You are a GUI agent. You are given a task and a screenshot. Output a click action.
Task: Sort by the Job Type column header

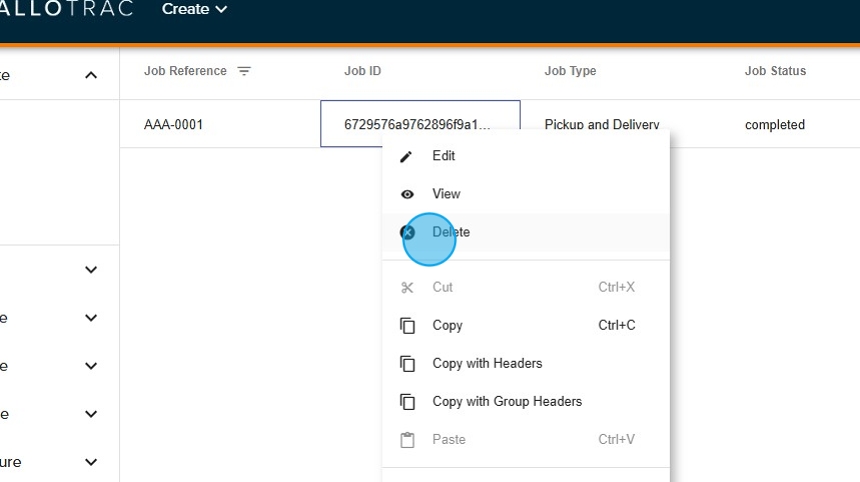click(570, 71)
